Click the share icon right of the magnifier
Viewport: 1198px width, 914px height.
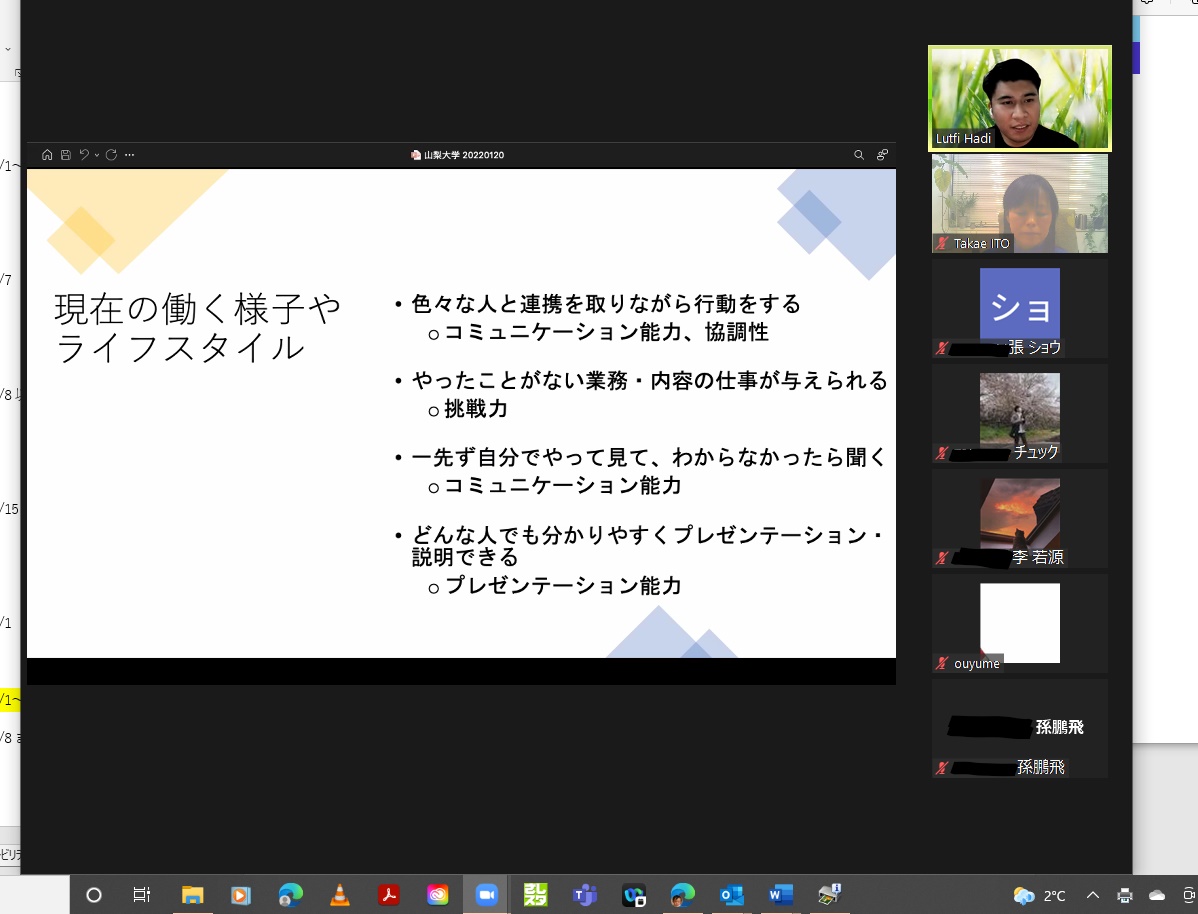click(882, 155)
